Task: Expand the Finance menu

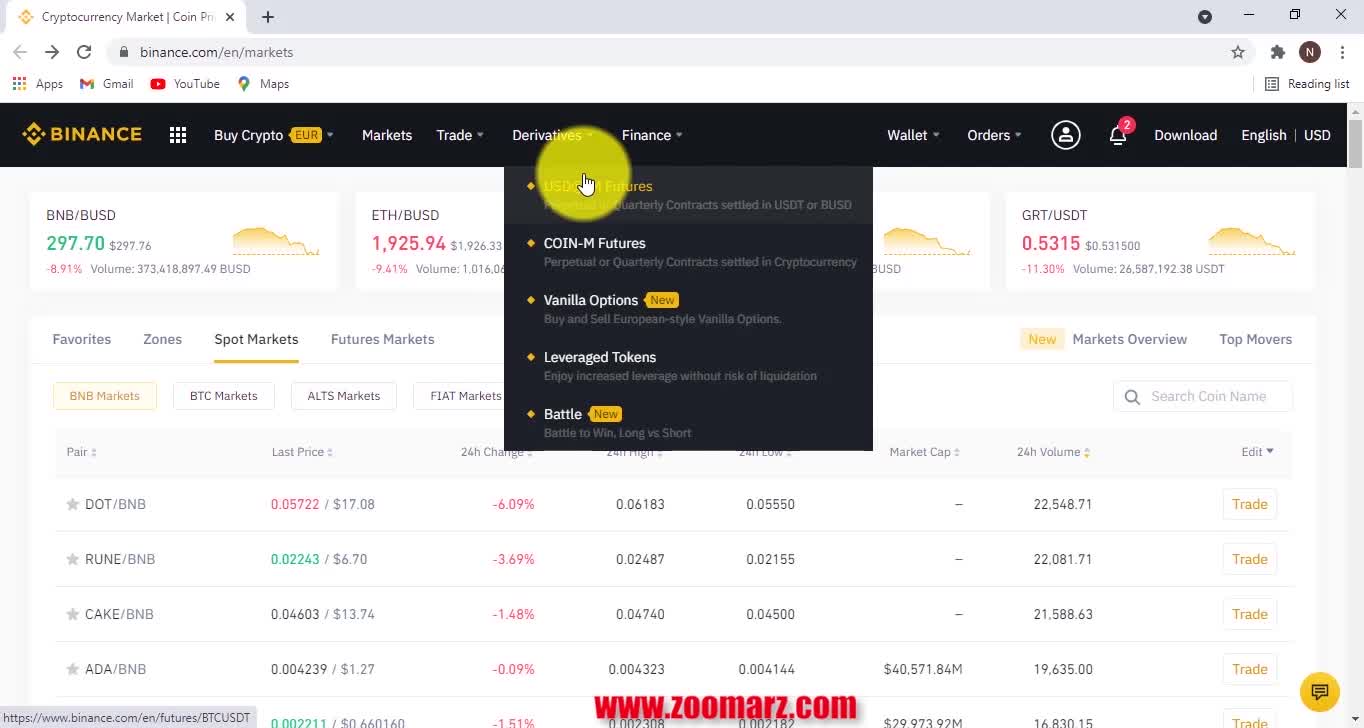Action: tap(652, 135)
